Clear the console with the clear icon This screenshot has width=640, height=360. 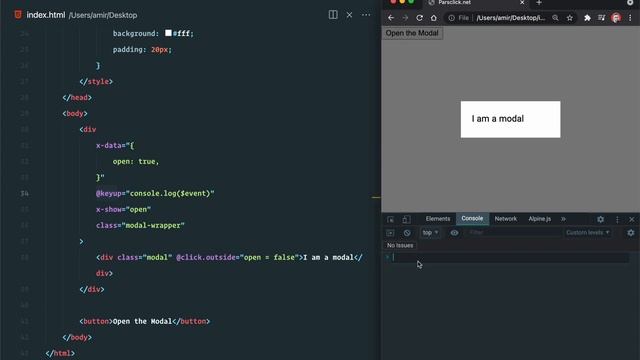(407, 233)
